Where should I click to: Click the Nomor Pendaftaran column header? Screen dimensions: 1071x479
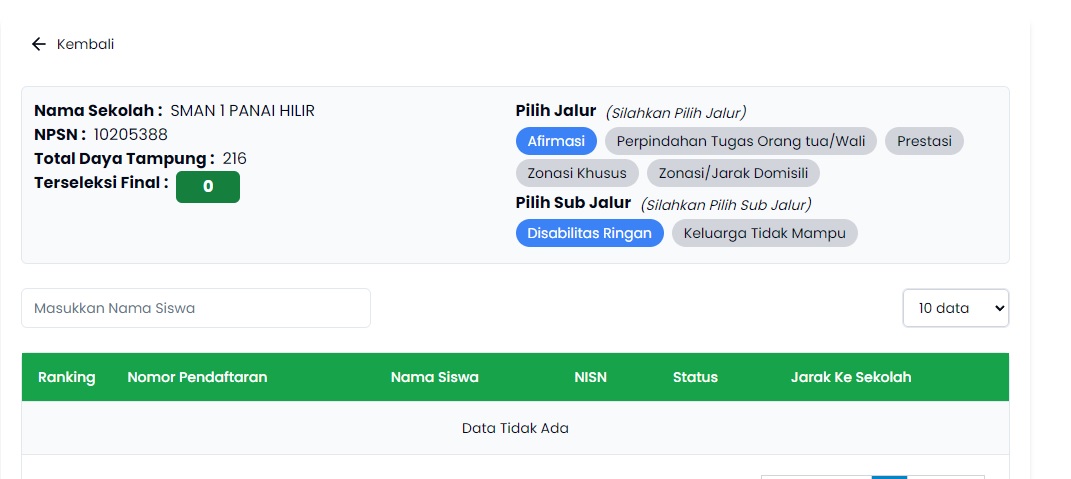pos(197,377)
